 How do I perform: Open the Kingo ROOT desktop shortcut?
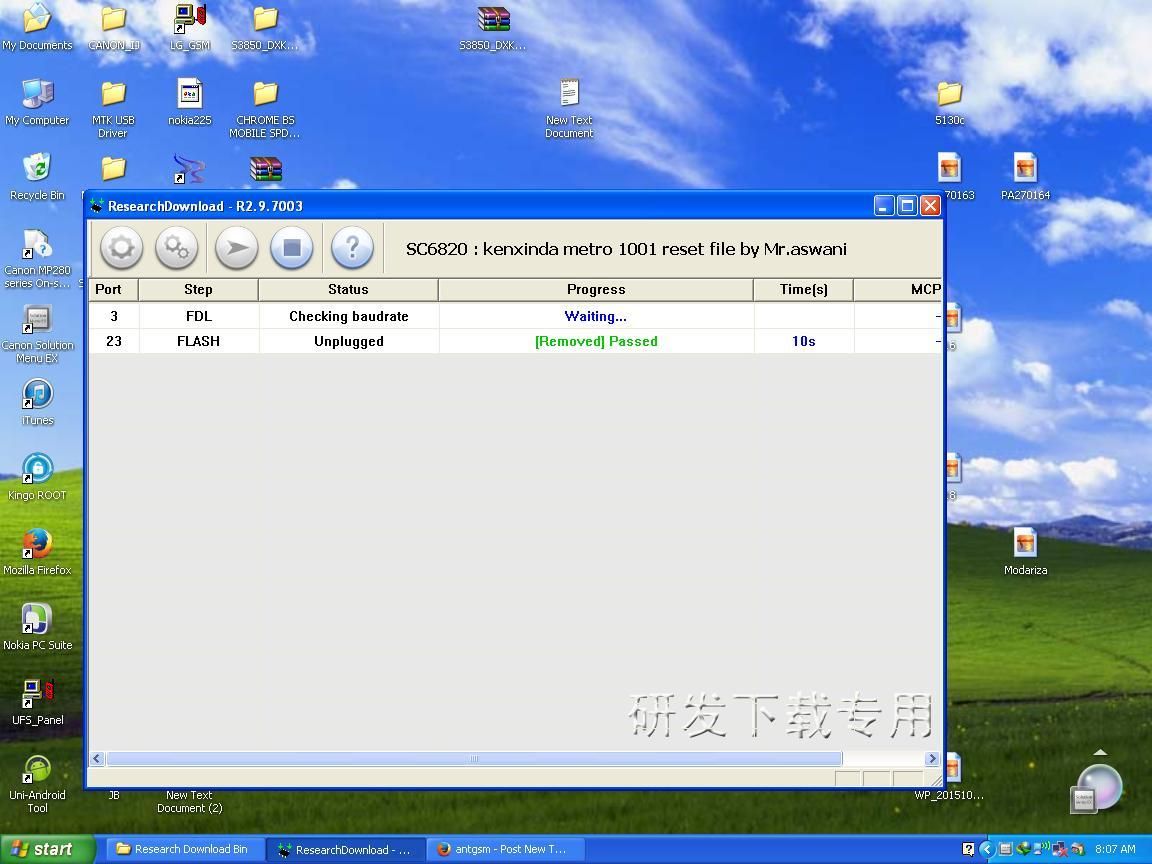37,470
